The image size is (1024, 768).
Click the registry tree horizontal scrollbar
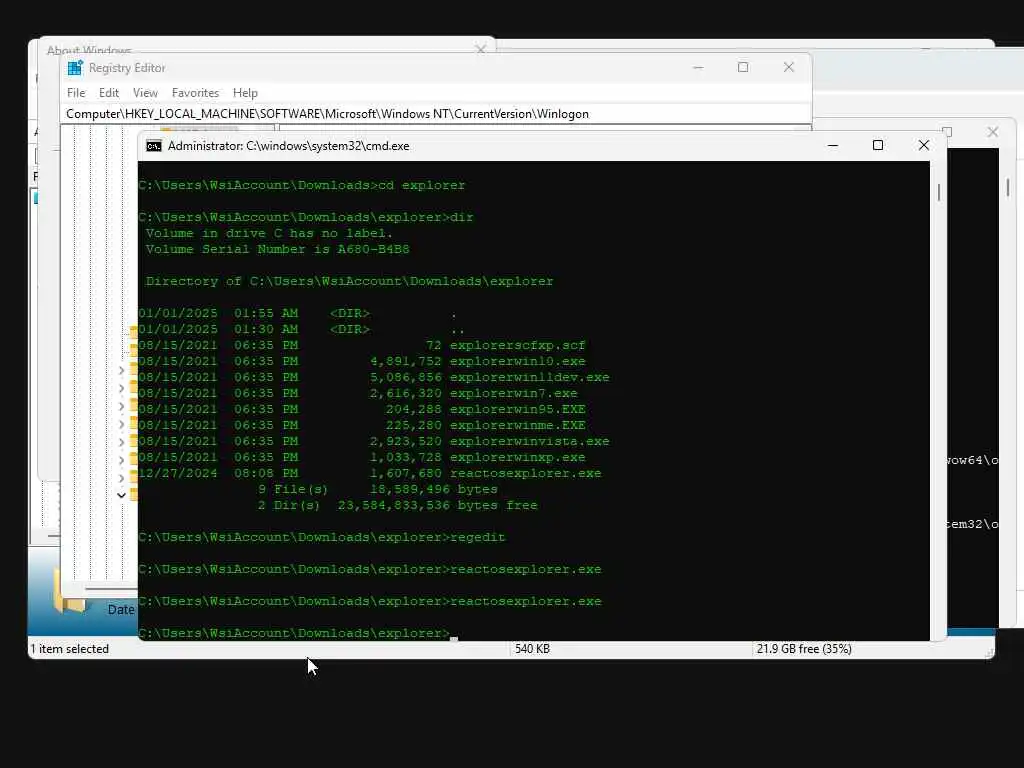(110, 588)
